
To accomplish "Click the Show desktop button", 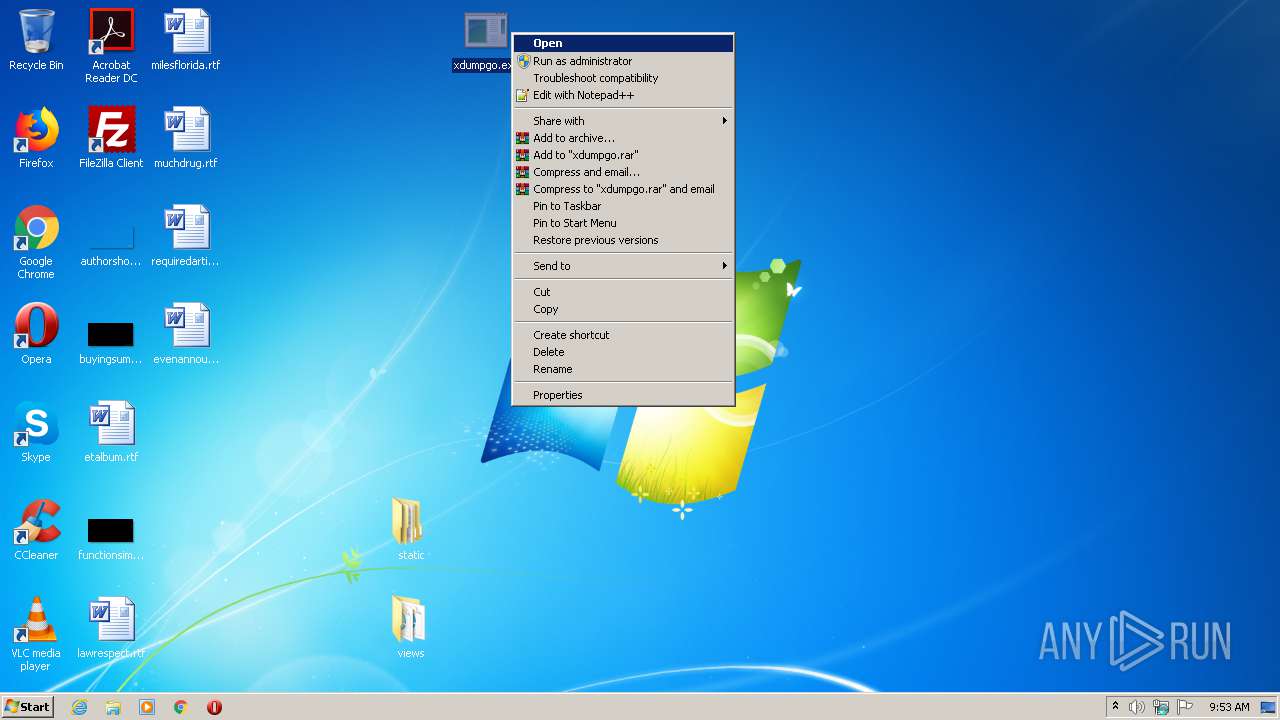I will tap(1269, 707).
